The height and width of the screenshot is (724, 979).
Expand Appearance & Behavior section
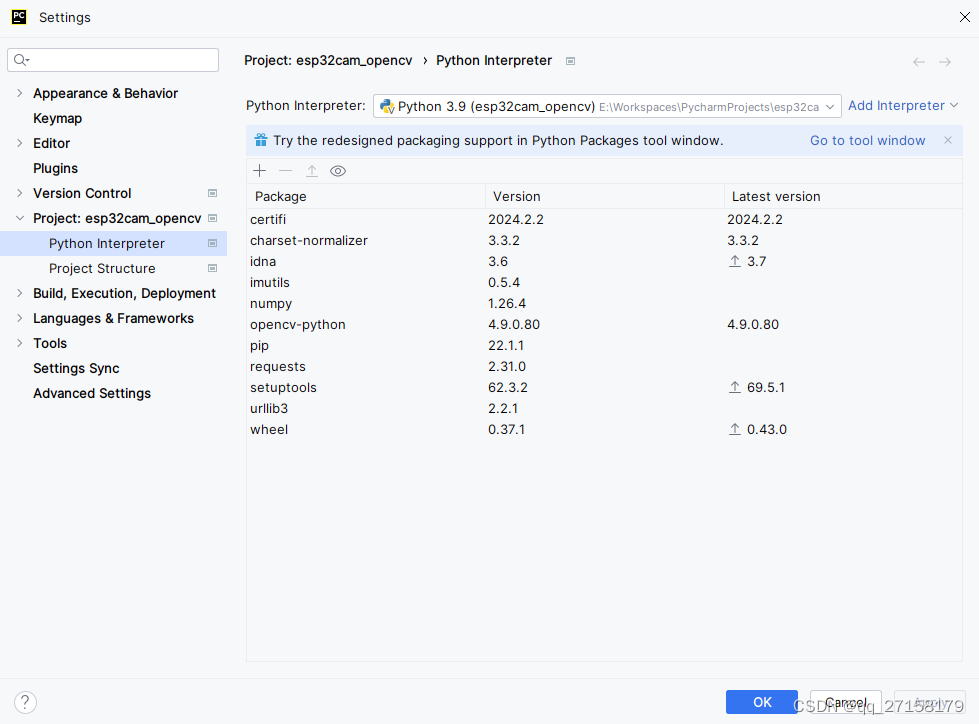point(19,93)
